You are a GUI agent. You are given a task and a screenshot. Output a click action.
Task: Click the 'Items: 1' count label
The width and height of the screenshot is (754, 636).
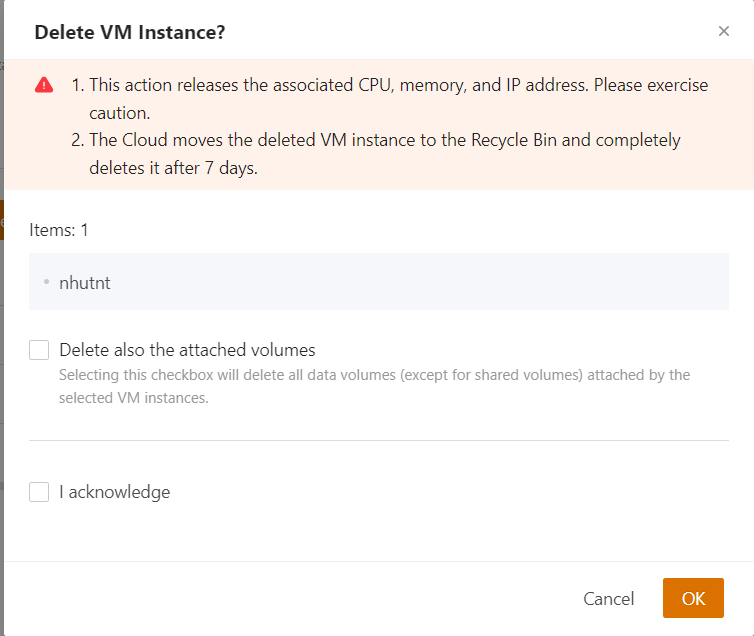click(x=59, y=230)
